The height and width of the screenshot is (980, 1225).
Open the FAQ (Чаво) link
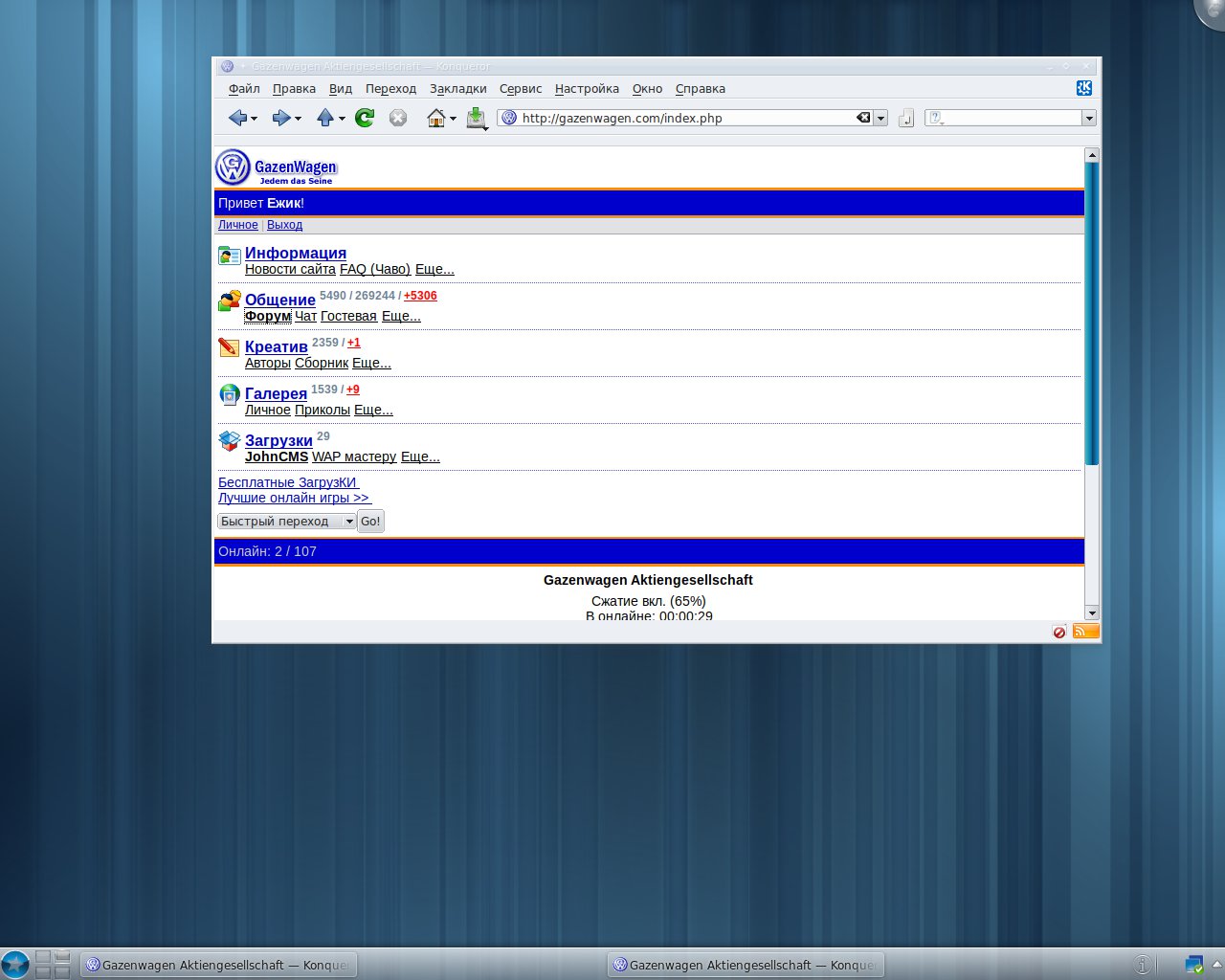pyautogui.click(x=375, y=269)
